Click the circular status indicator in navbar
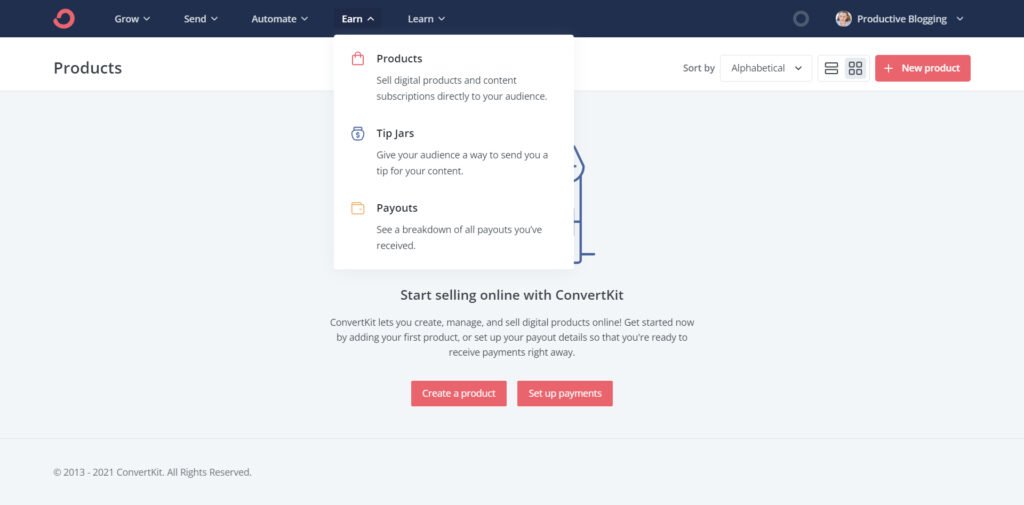 [801, 19]
